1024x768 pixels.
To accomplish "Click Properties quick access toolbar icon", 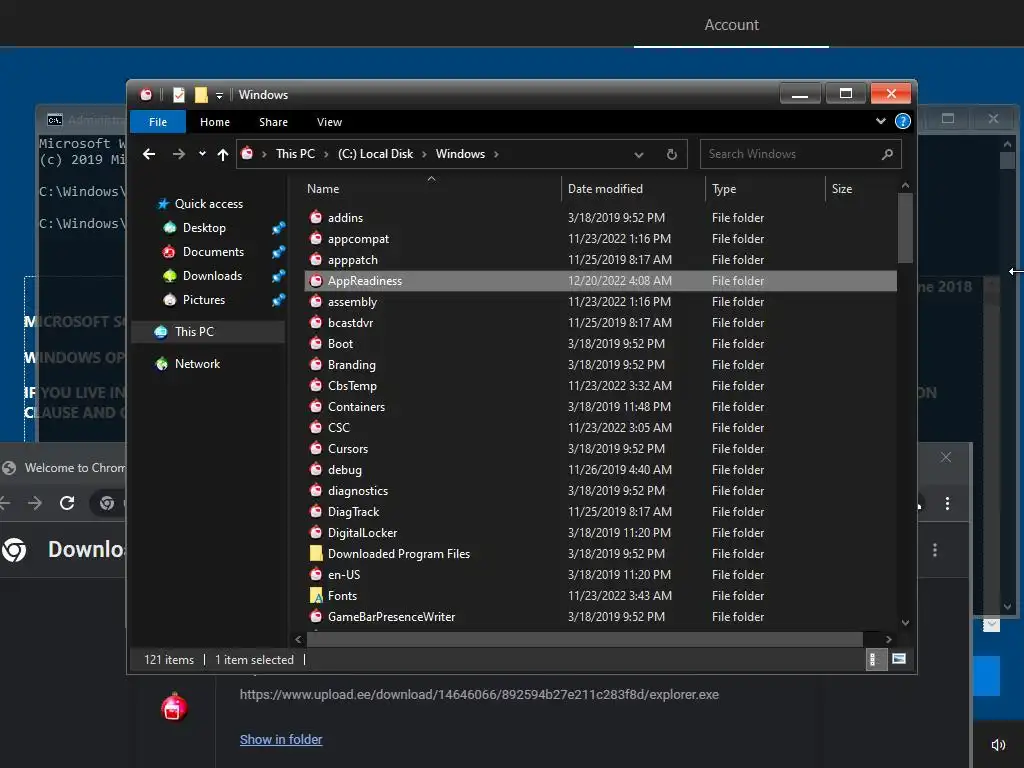I will click(178, 95).
